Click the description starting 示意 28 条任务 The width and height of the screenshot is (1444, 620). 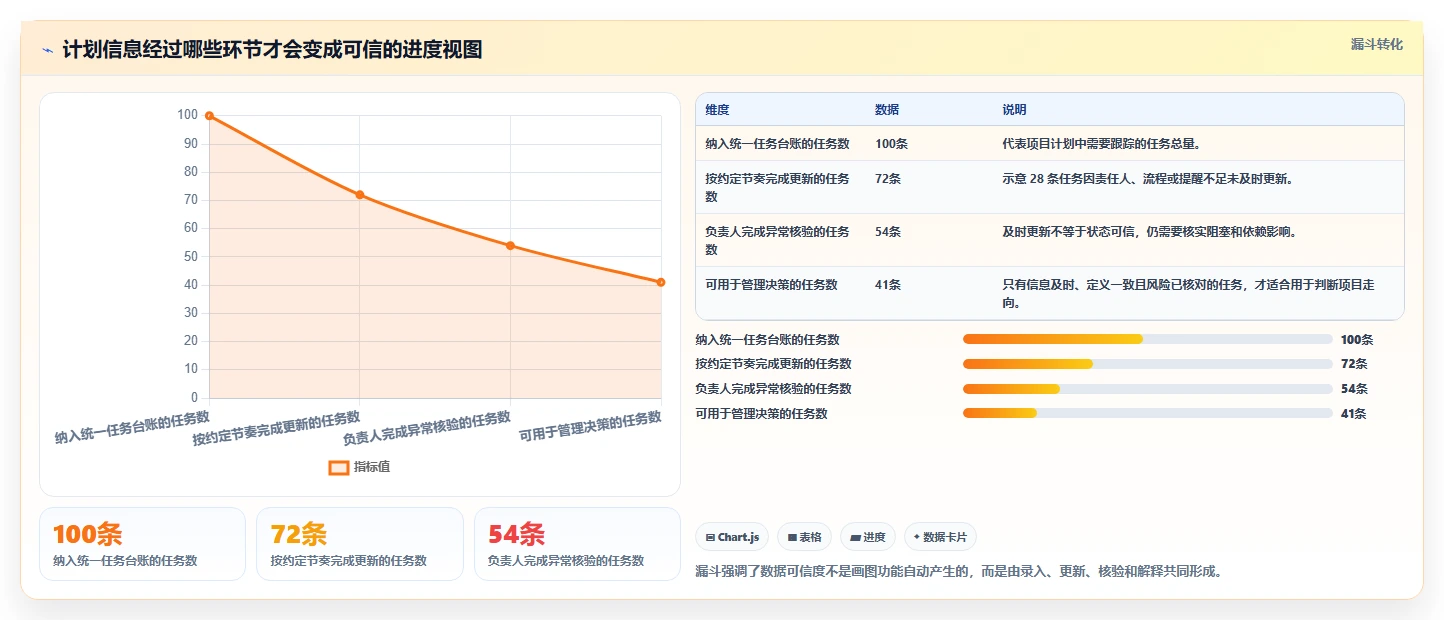tap(1147, 179)
